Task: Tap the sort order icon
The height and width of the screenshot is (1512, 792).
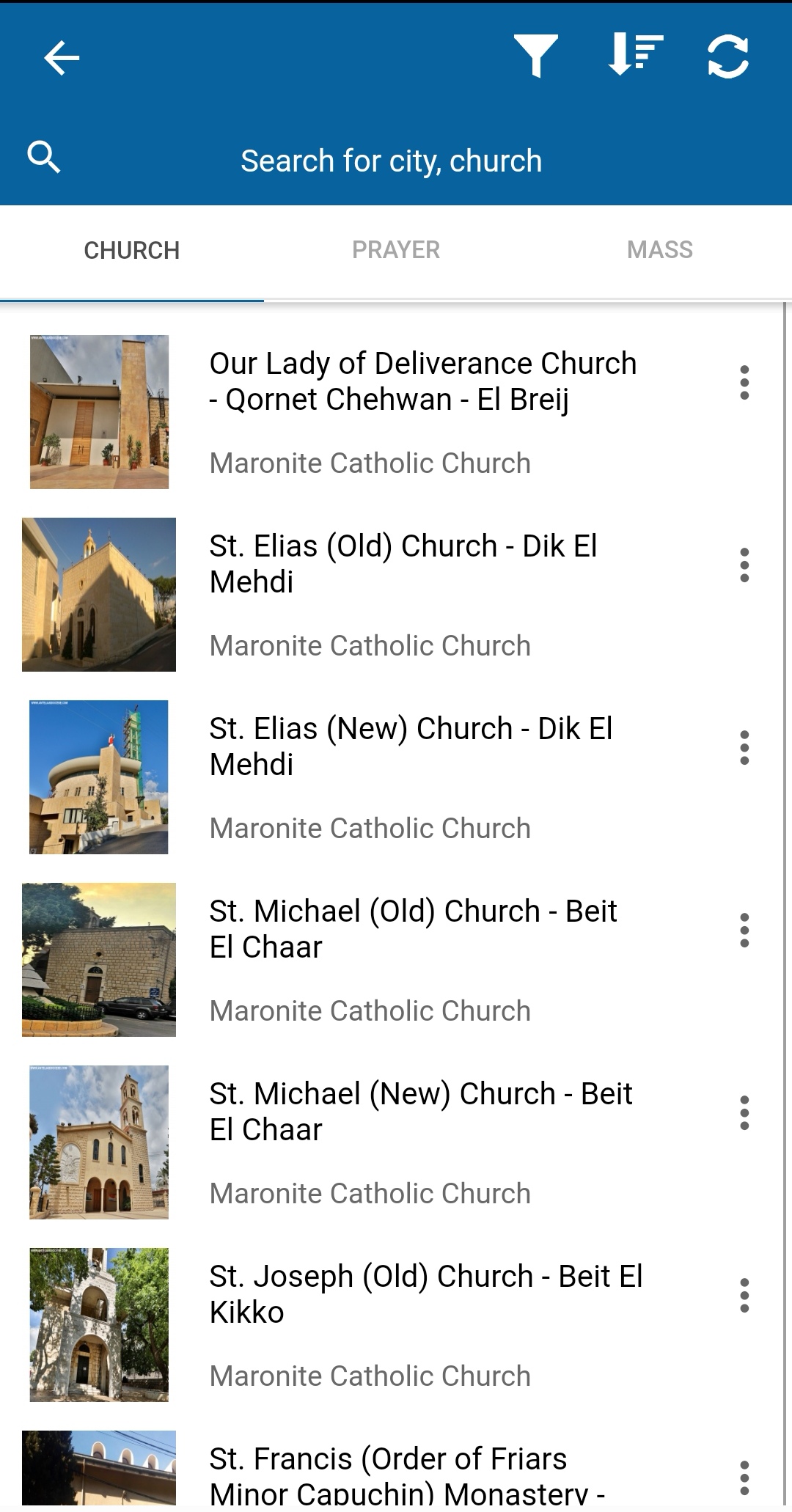Action: [635, 56]
